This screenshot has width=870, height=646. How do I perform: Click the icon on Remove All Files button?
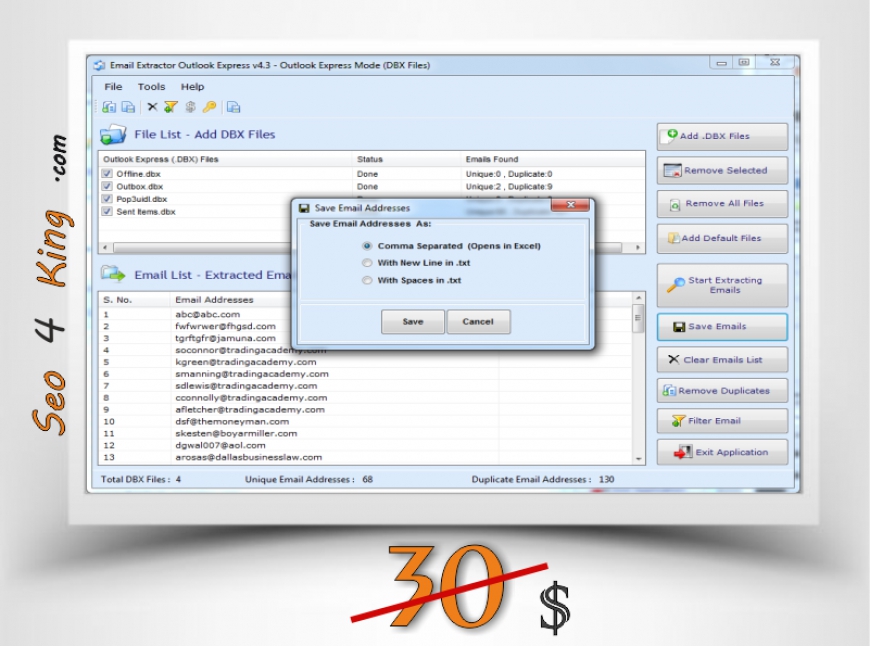[675, 204]
